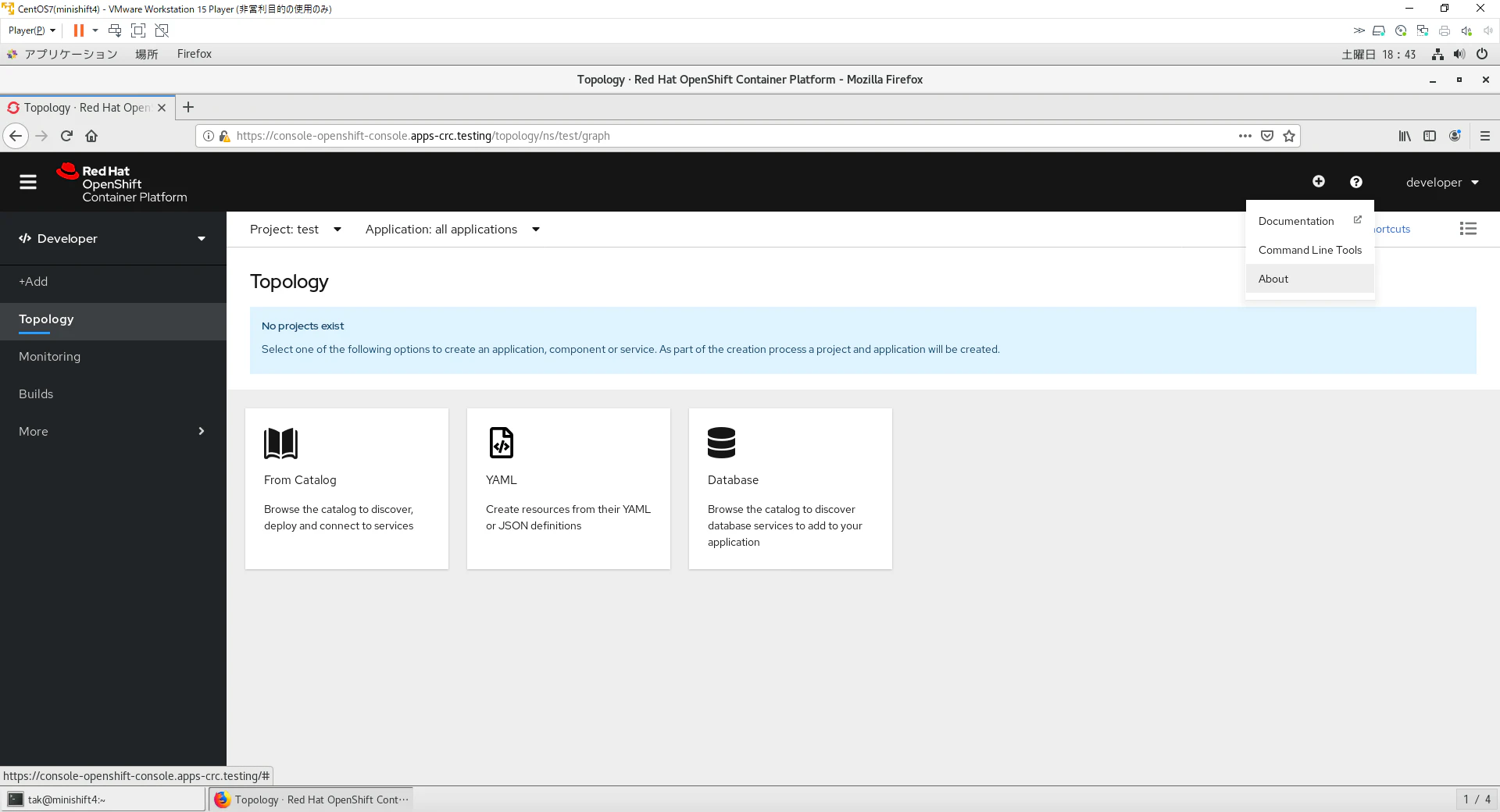This screenshot has height=812, width=1500.
Task: Open the plus import quick-add icon
Action: [1319, 182]
